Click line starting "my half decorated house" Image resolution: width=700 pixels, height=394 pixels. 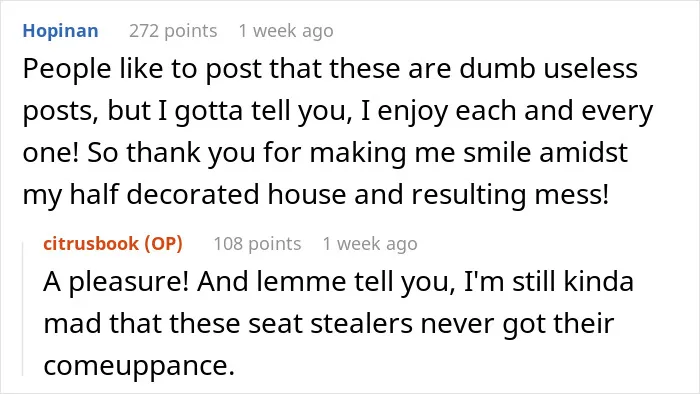click(316, 195)
